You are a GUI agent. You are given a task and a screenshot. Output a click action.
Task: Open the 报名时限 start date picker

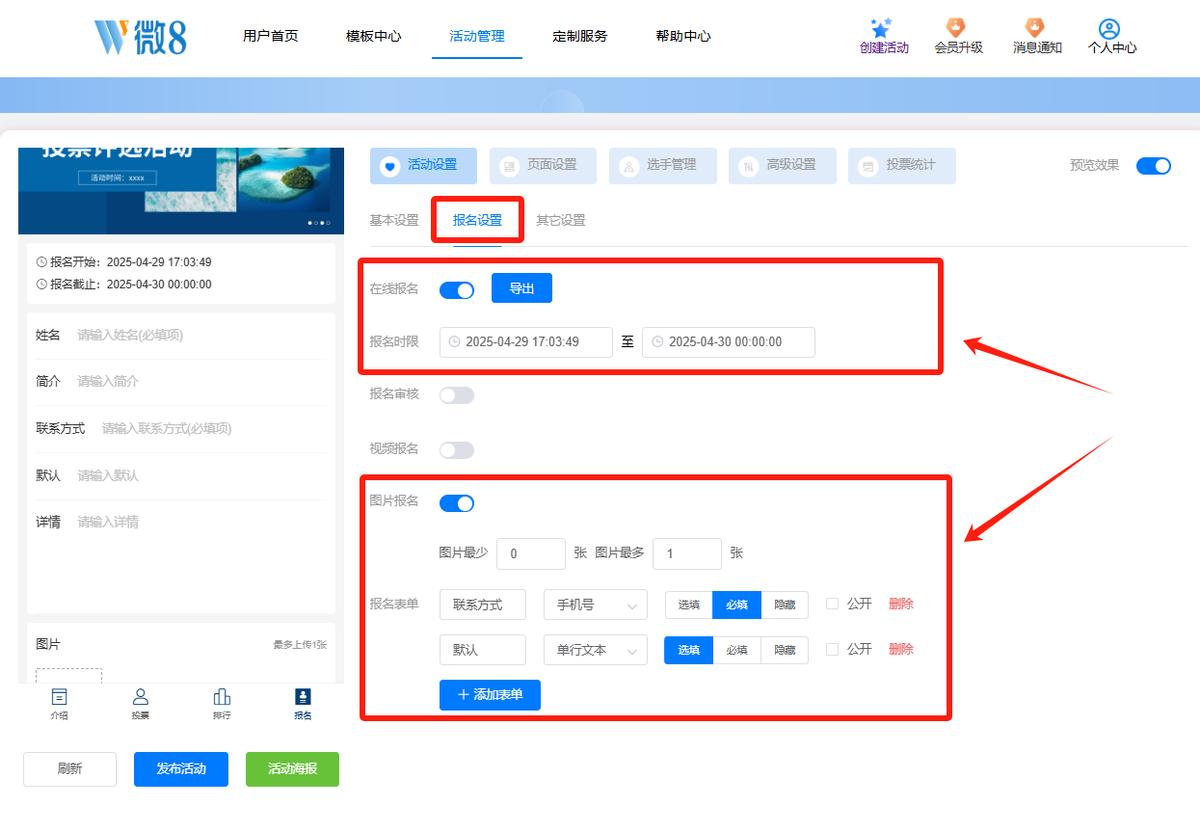tap(526, 342)
